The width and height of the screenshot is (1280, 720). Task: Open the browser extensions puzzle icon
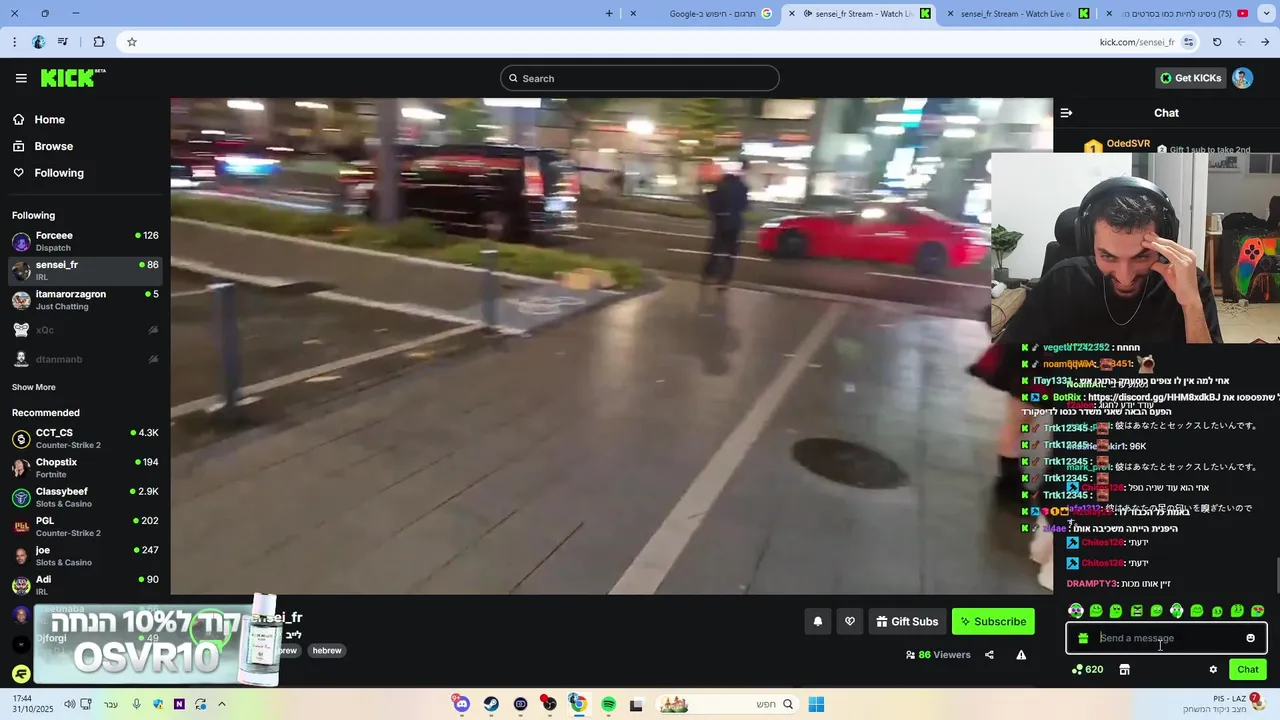point(98,42)
